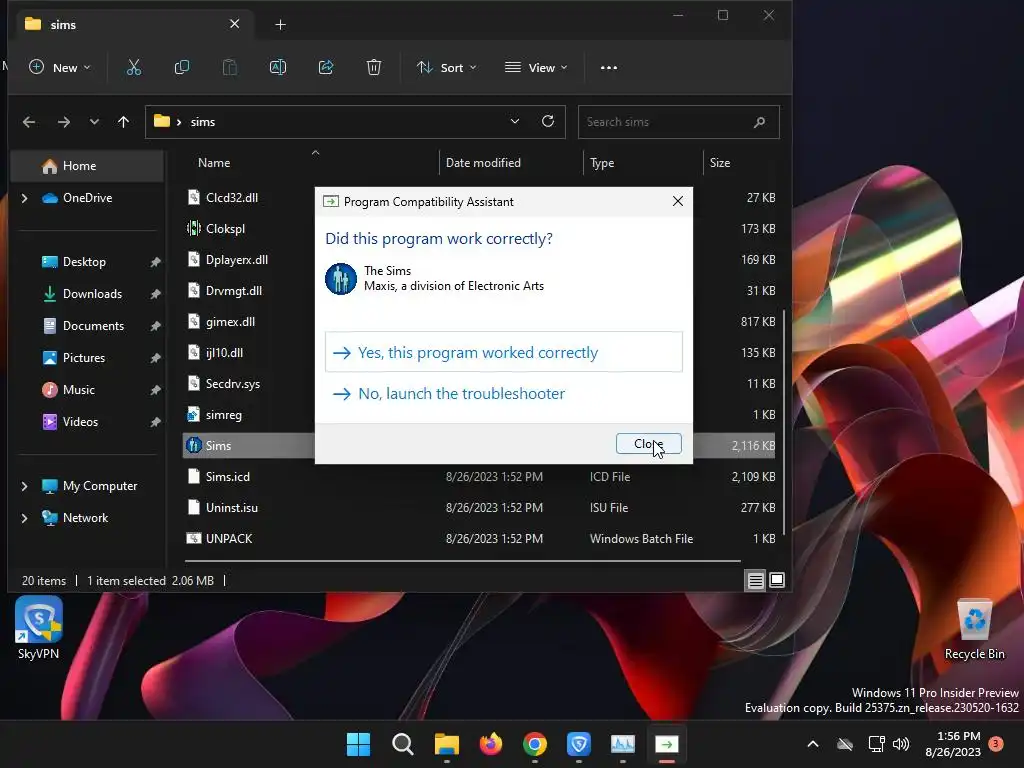Launch Firefox from taskbar
This screenshot has height=768, width=1024.
490,744
